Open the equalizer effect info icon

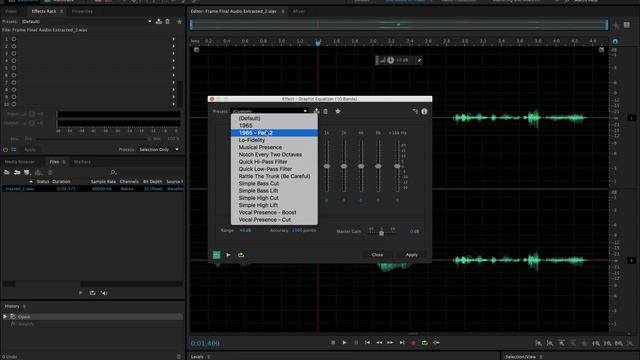tap(424, 111)
